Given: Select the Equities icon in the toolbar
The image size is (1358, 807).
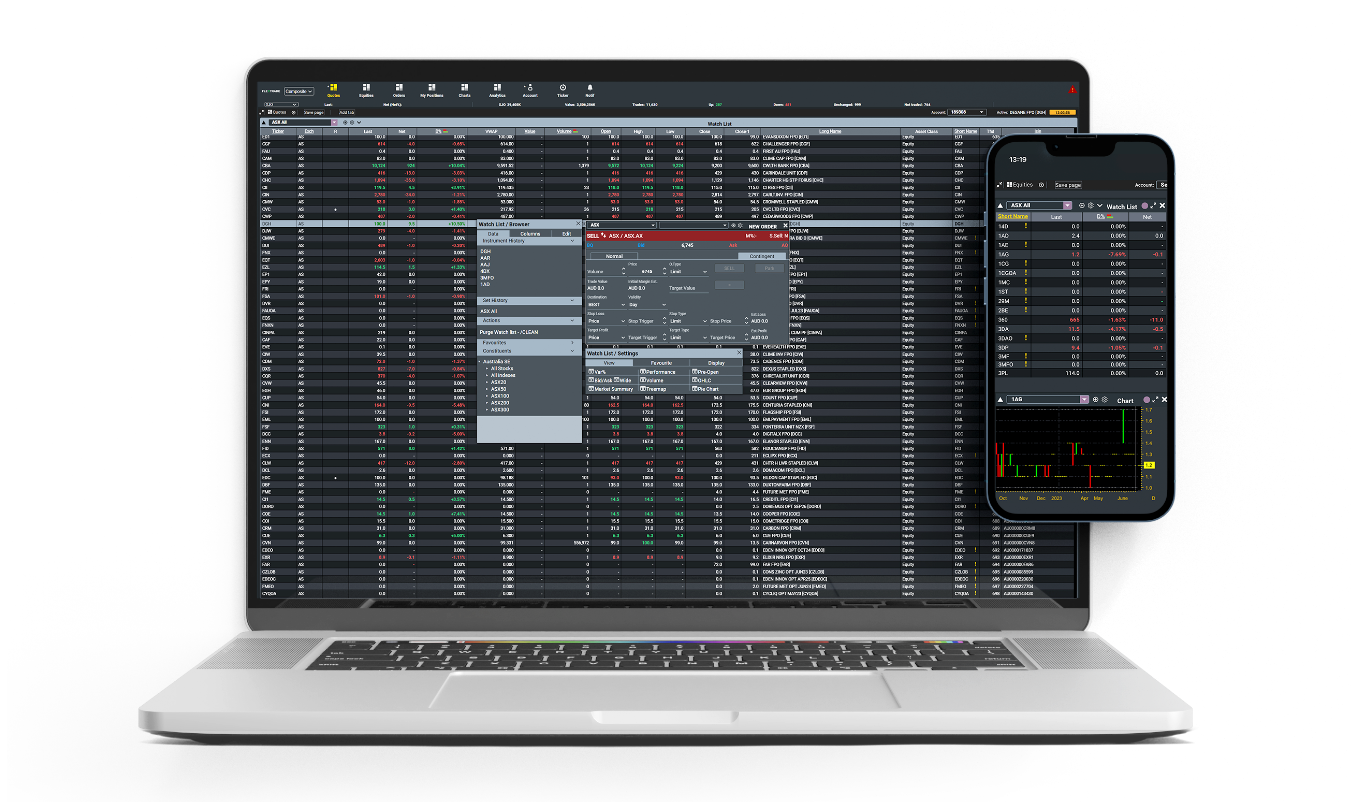Looking at the screenshot, I should point(367,86).
